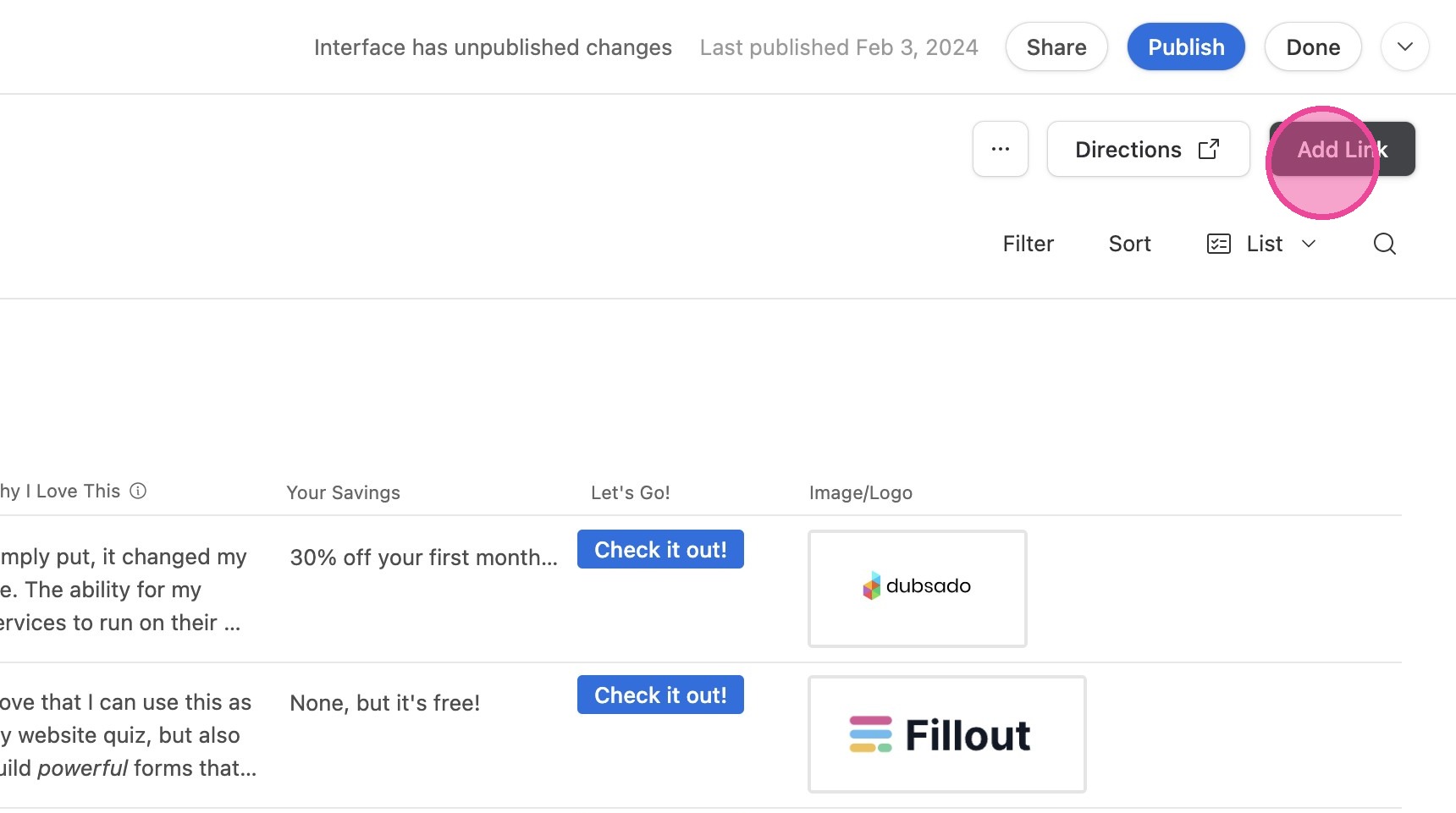
Task: Open the Fillout logo image
Action: [x=947, y=734]
